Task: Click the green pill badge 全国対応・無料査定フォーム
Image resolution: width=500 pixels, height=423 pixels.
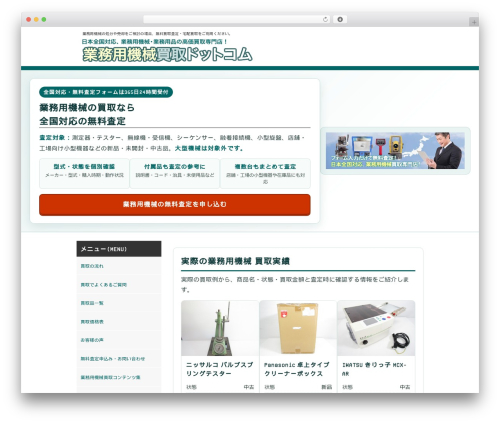Action: 106,92
